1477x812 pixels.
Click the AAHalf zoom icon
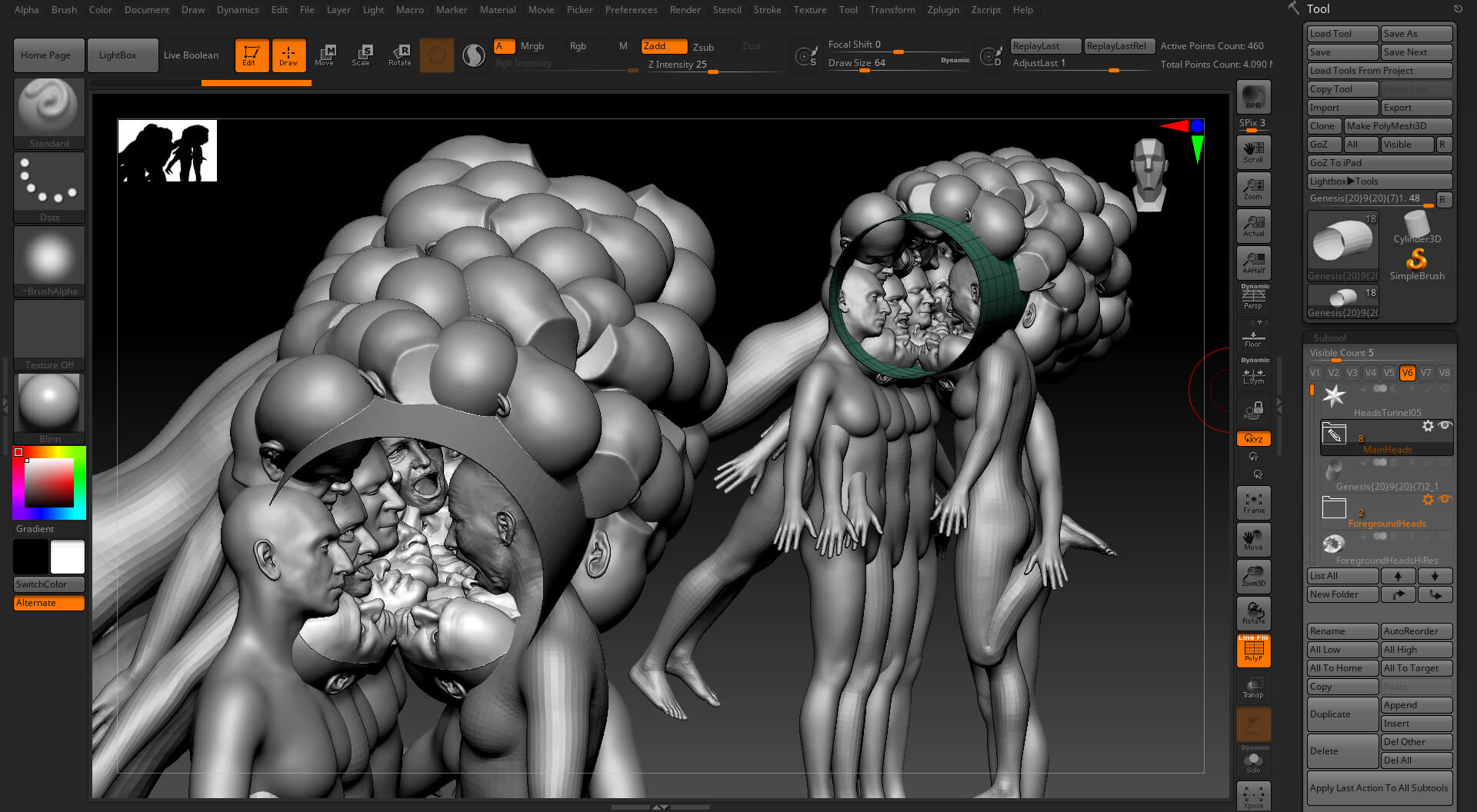[x=1253, y=263]
